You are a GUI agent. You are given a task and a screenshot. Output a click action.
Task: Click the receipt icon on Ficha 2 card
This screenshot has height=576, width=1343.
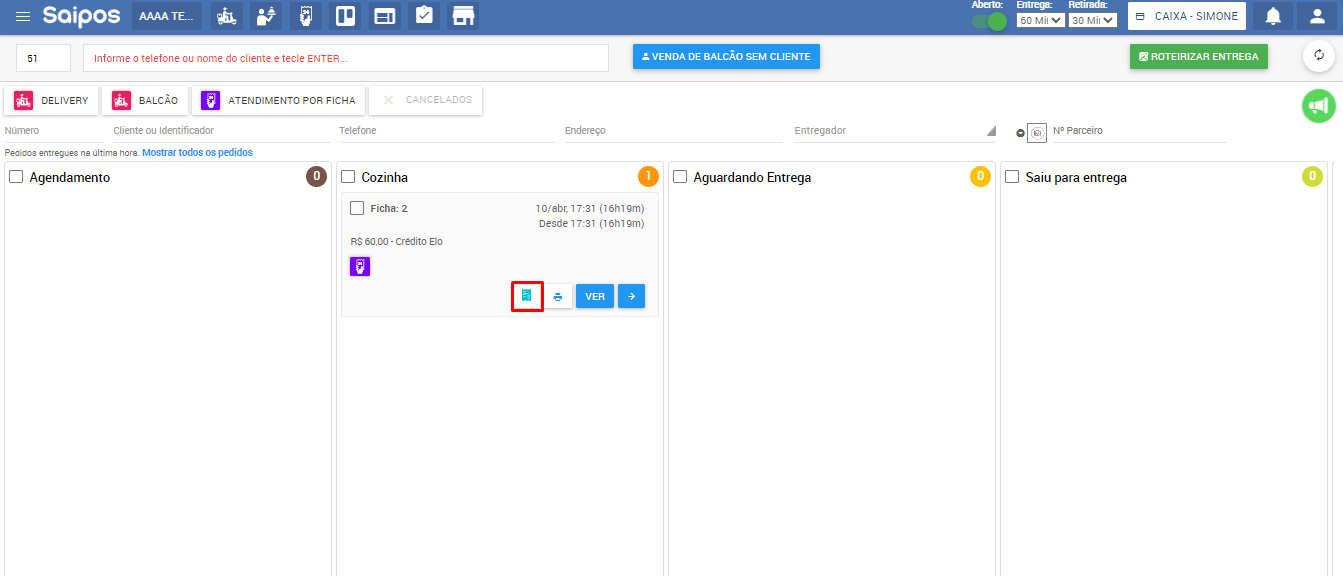click(527, 296)
